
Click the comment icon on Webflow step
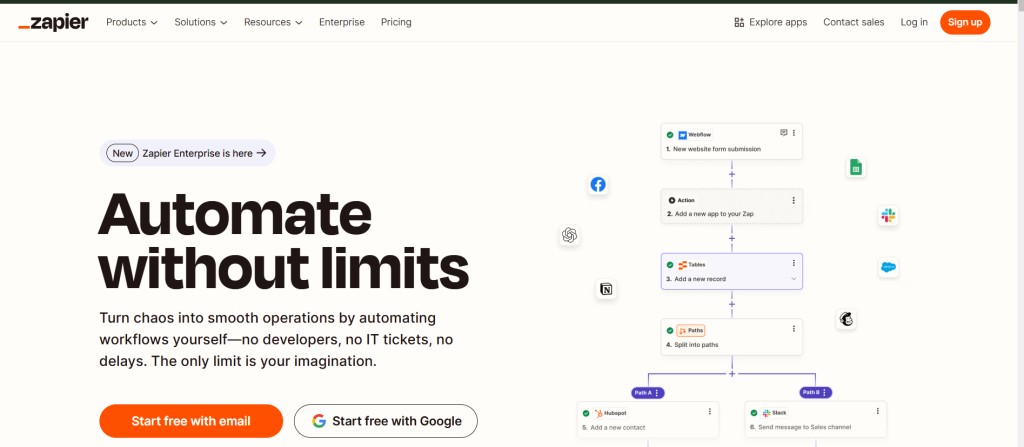click(x=784, y=133)
